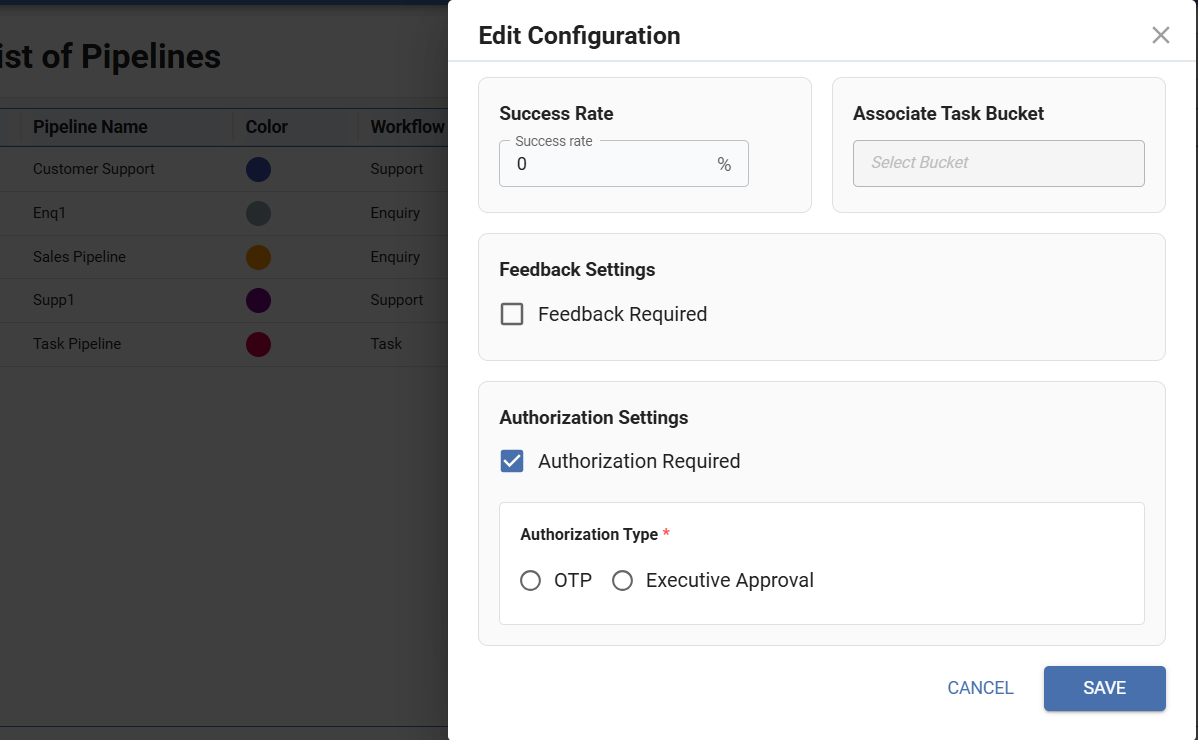Screen dimensions: 1198x740
Task: Click Support workflow in Customer Support row
Action: tap(397, 170)
